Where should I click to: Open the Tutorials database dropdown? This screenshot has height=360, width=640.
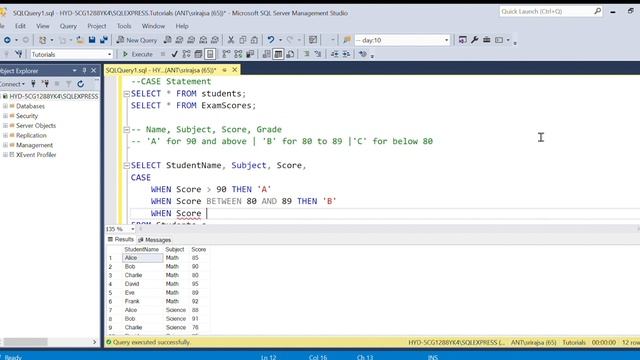(x=109, y=54)
